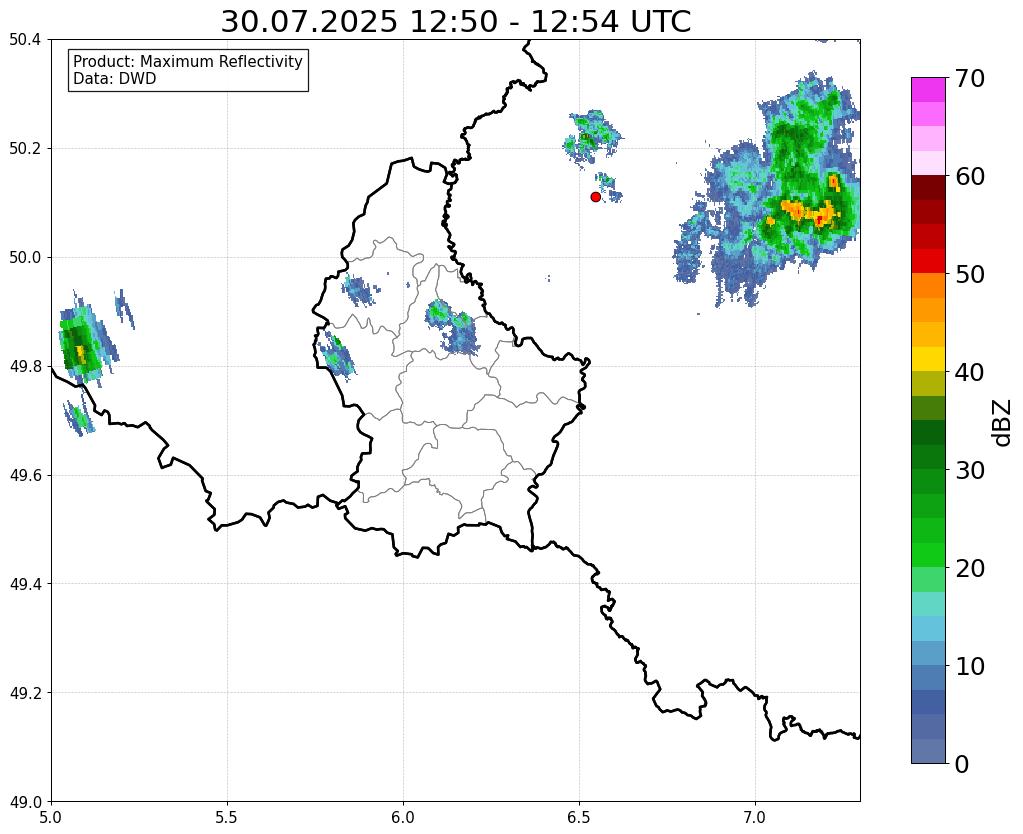The width and height of the screenshot is (1023, 834).
Task: Click the longitude label 7.0
Action: coord(756,817)
